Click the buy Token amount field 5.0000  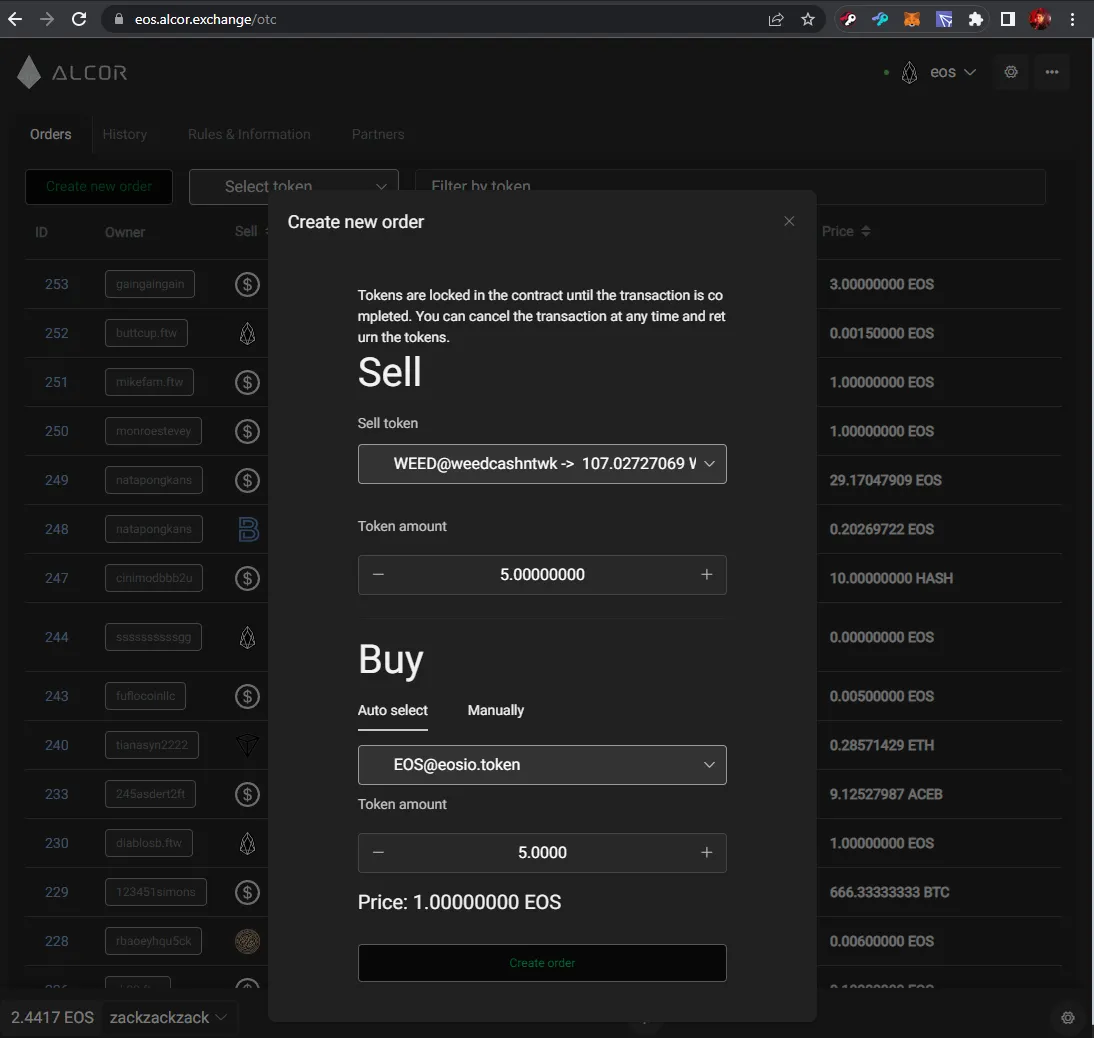(542, 852)
